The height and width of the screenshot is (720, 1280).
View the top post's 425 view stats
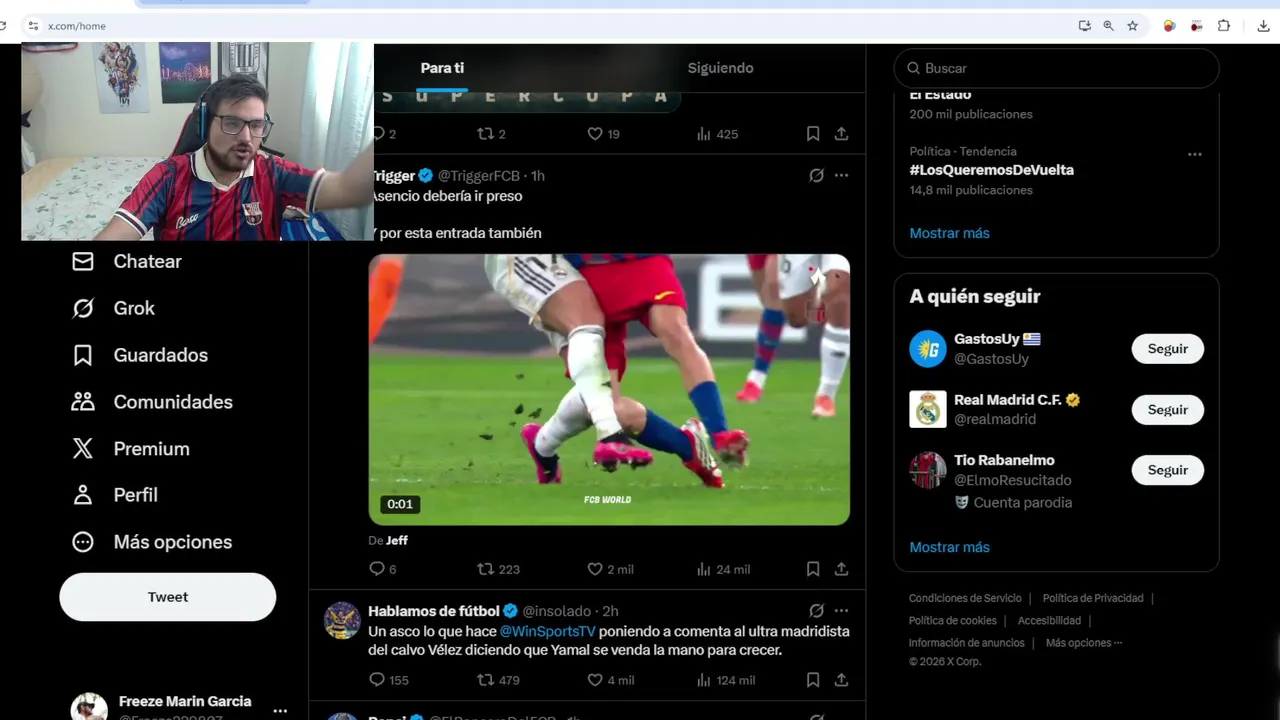point(717,134)
